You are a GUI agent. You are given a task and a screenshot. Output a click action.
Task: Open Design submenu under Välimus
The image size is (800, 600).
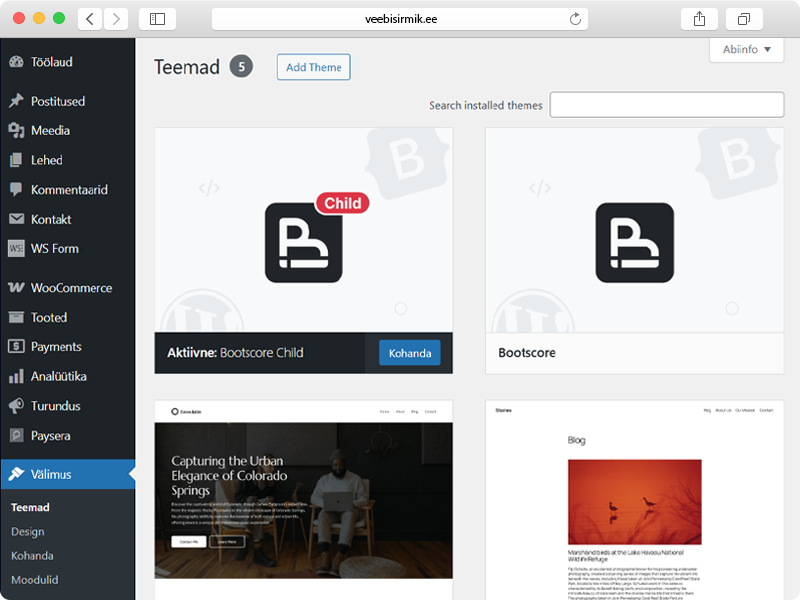(28, 532)
